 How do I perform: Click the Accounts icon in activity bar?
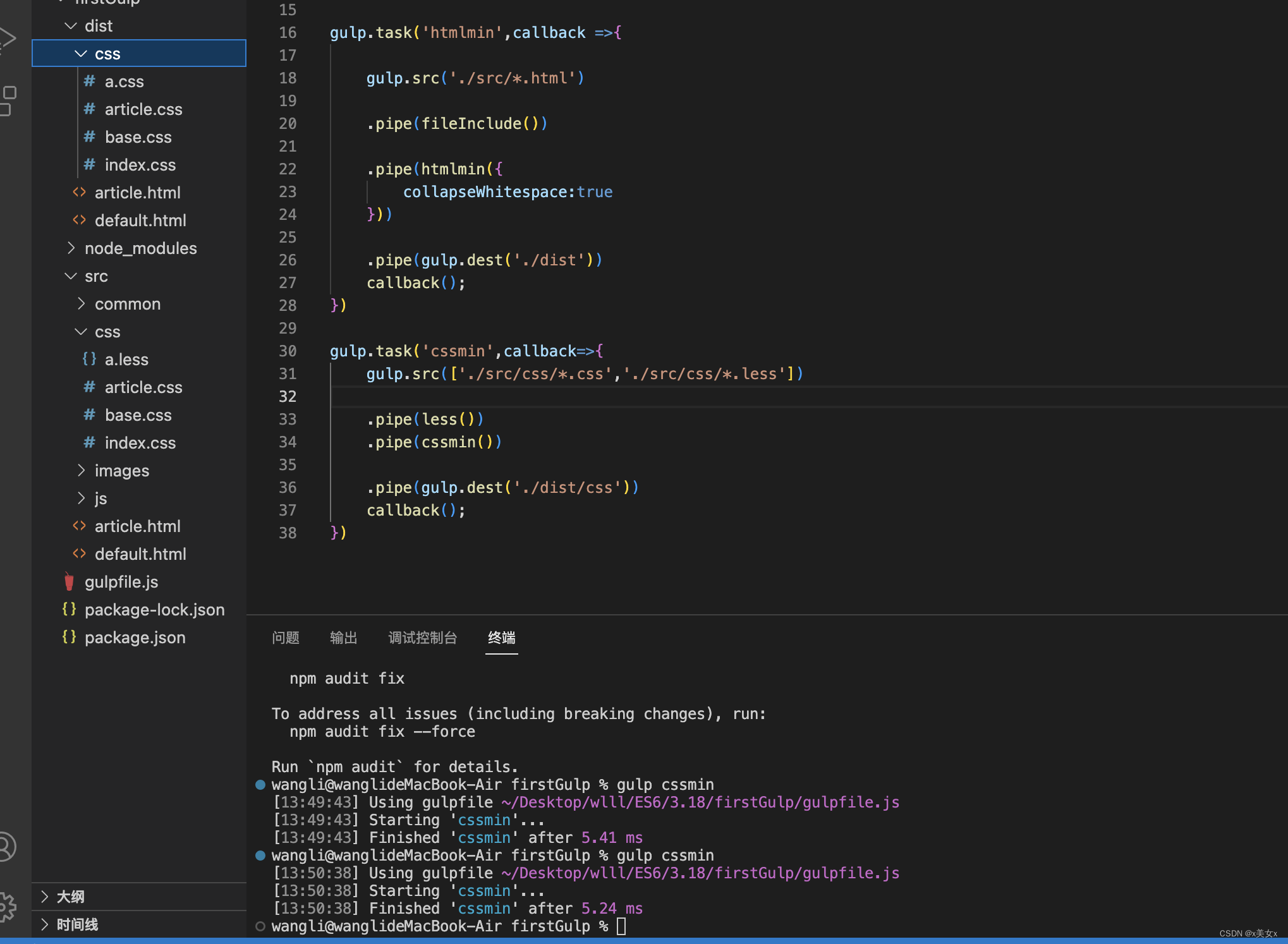pyautogui.click(x=6, y=846)
